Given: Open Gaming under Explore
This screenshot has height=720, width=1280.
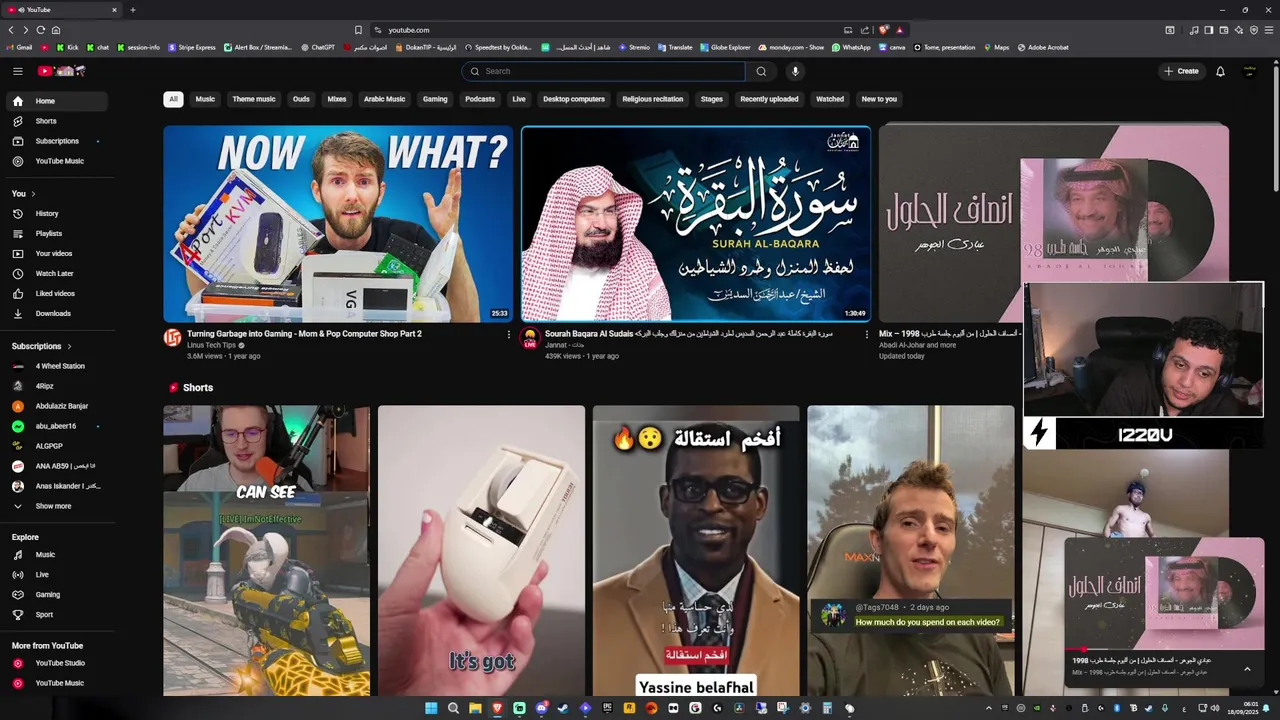Looking at the screenshot, I should (x=58, y=594).
